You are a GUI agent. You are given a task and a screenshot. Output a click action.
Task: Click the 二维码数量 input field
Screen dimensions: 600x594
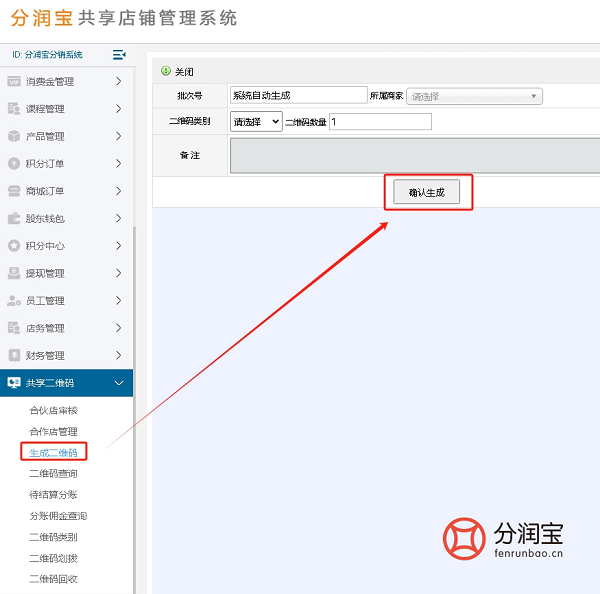click(380, 122)
